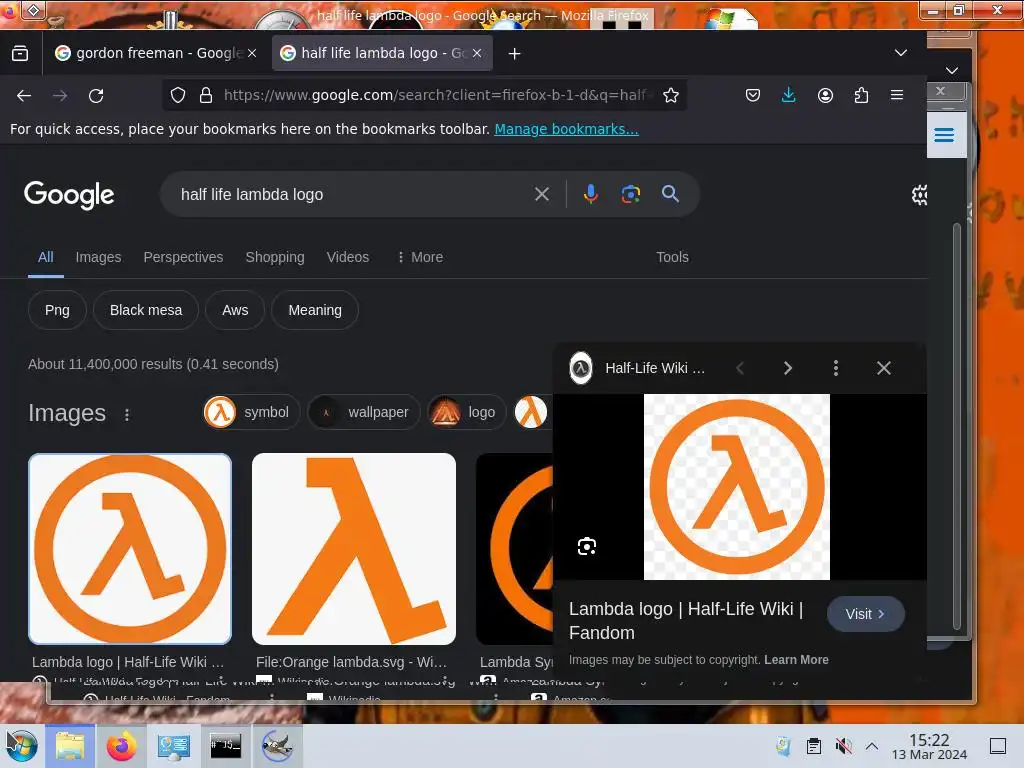Click the page vertical scrollbar

click(x=957, y=427)
